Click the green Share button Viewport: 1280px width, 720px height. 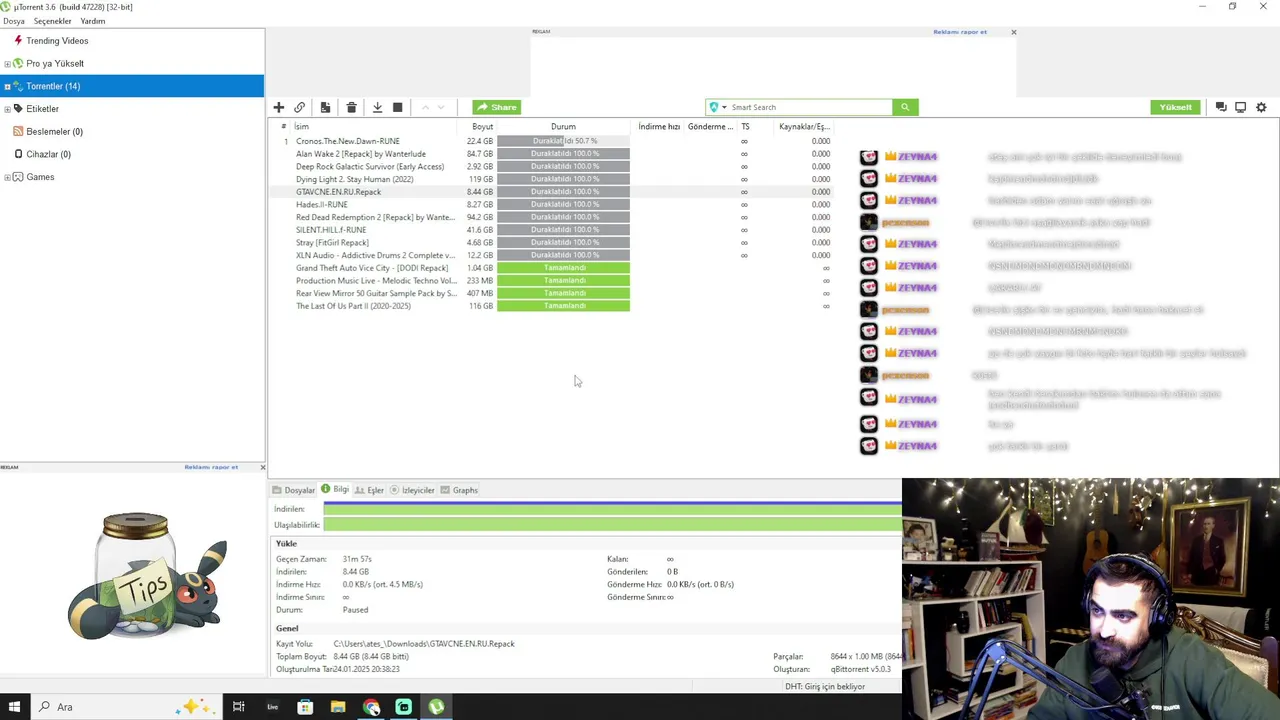tap(497, 107)
